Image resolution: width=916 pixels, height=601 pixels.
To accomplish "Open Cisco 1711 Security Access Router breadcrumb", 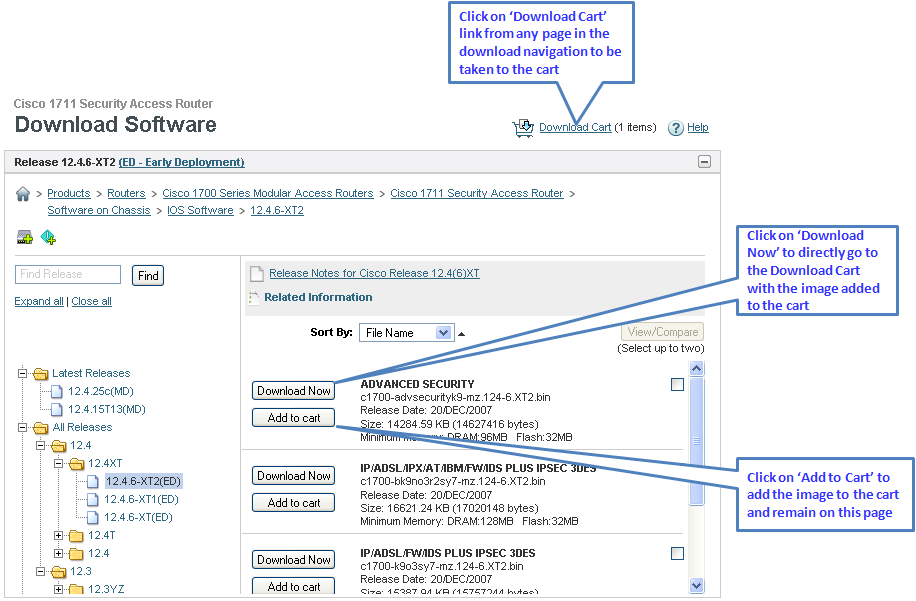I will (477, 193).
